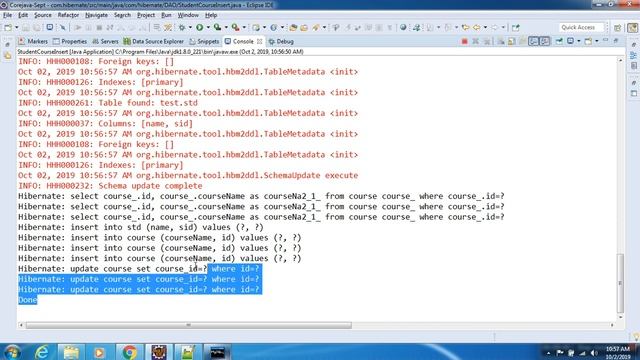Terminate the process with red stop icon

tap(464, 41)
